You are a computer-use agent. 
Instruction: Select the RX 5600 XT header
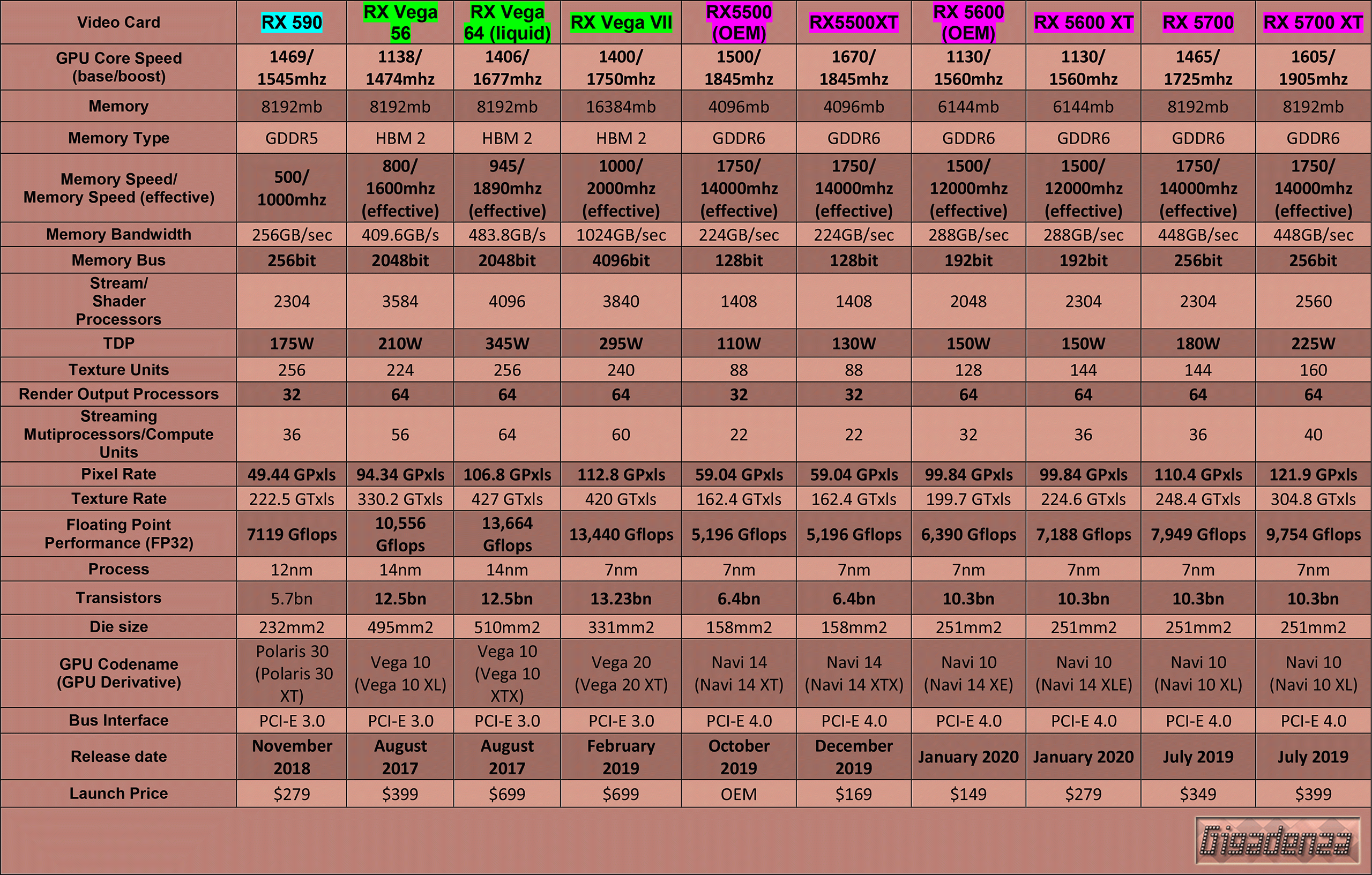coord(1083,22)
